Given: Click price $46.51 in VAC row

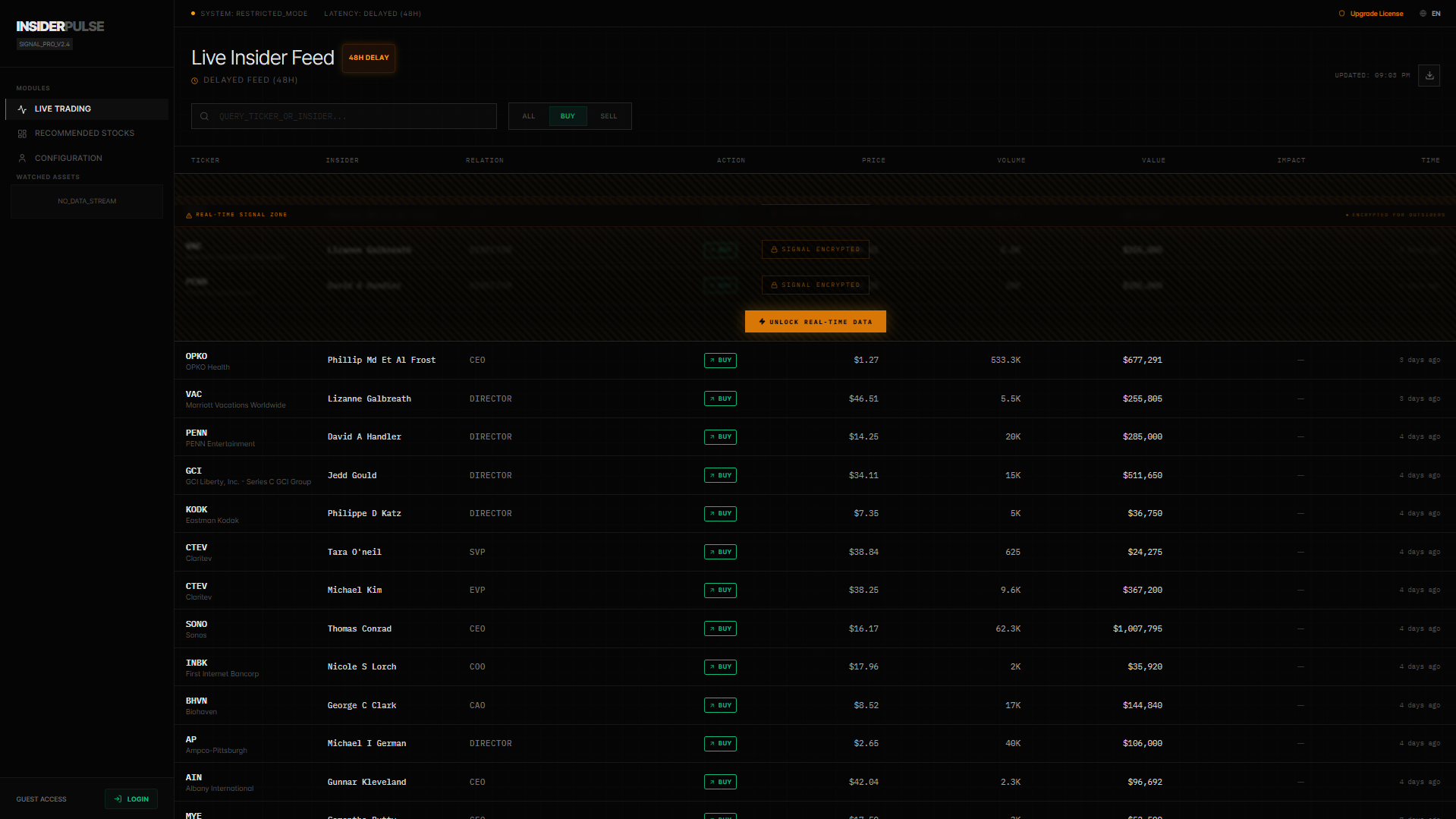Looking at the screenshot, I should pos(863,398).
